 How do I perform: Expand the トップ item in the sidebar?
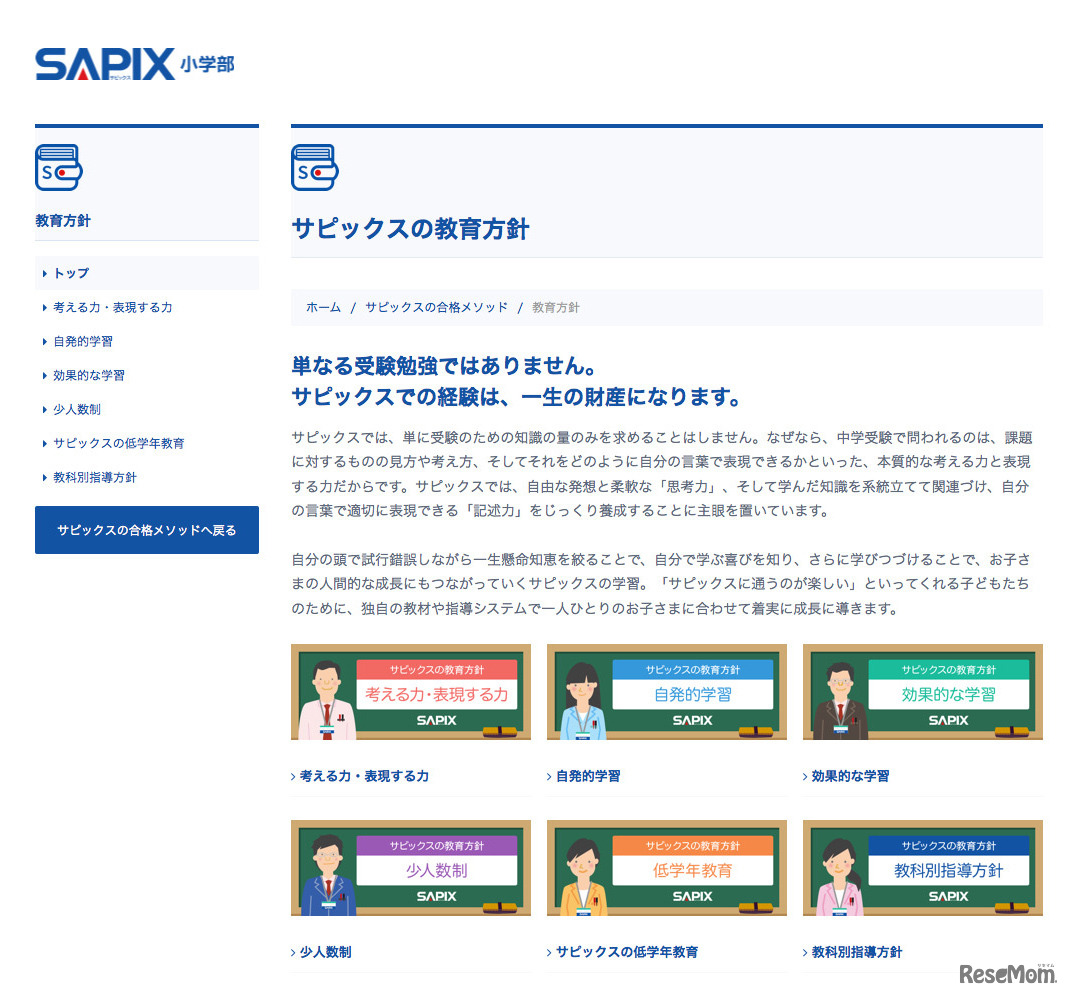73,273
